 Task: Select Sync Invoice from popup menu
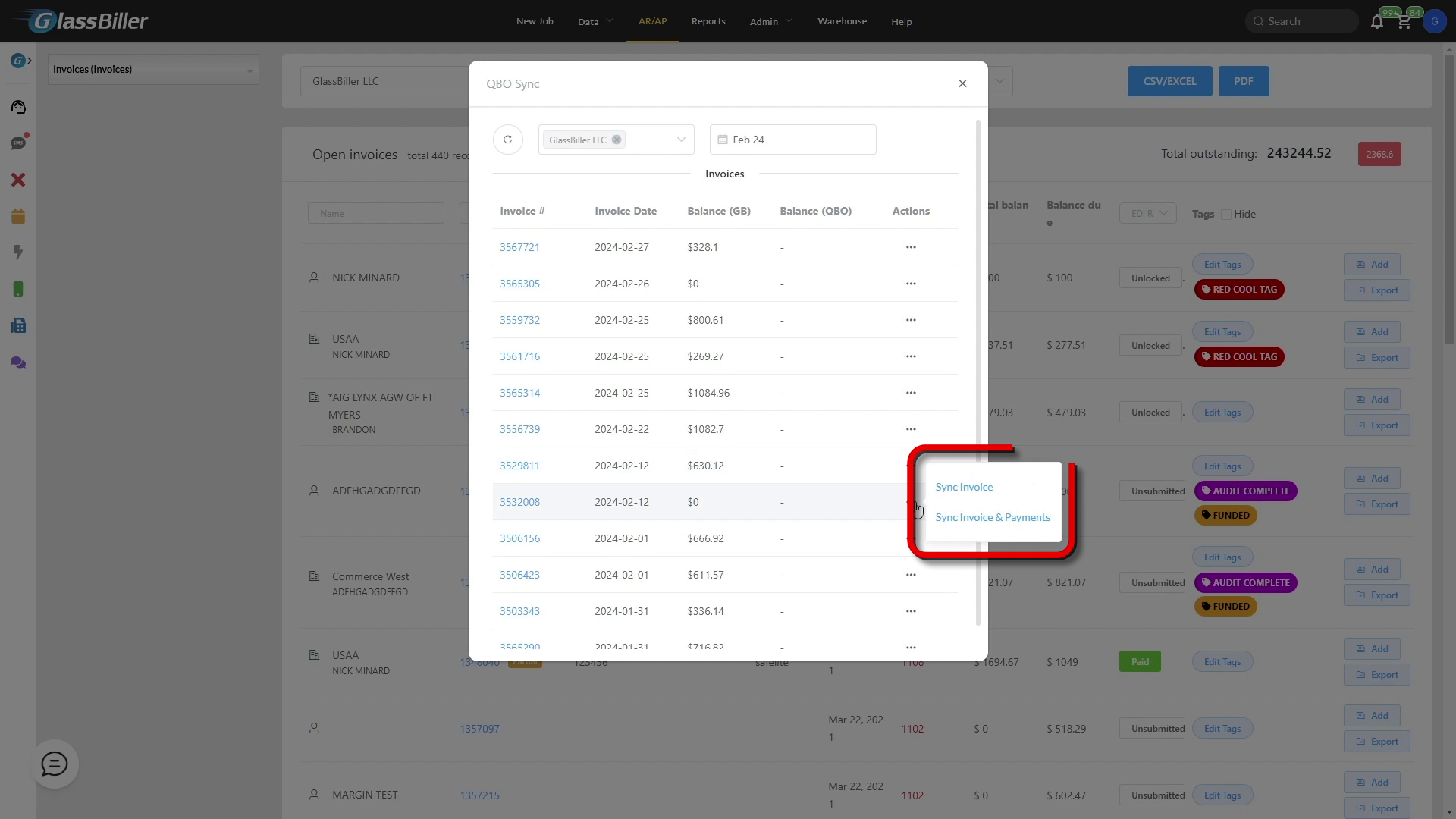coord(964,487)
